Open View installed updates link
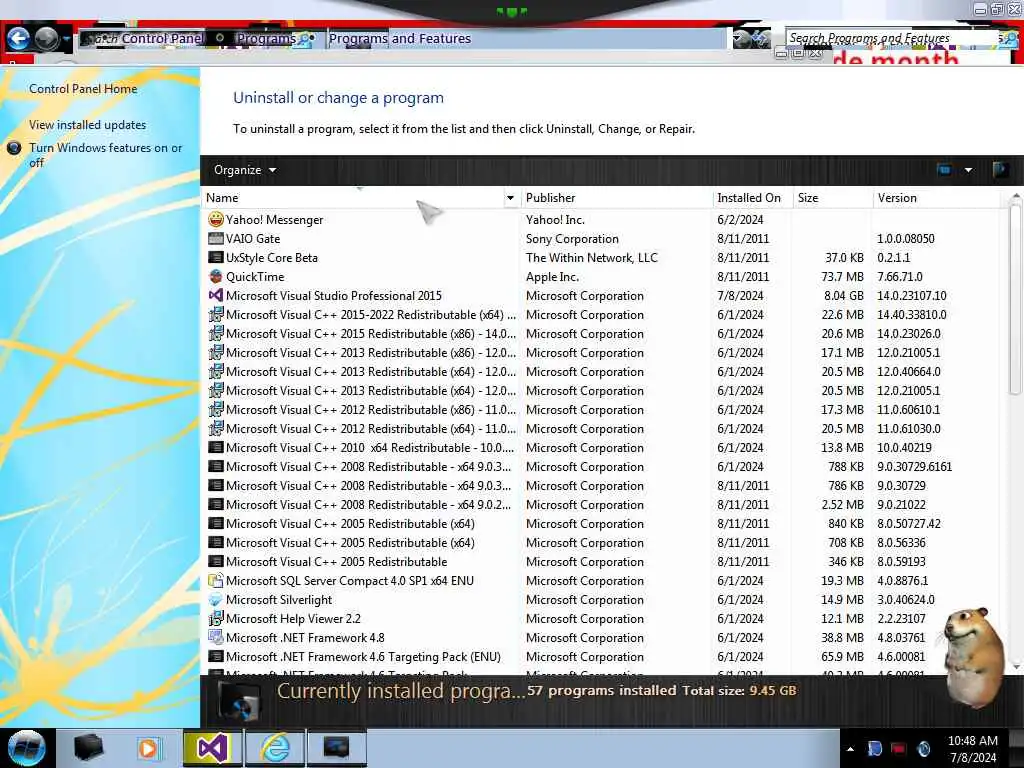The image size is (1024, 768). pos(88,125)
